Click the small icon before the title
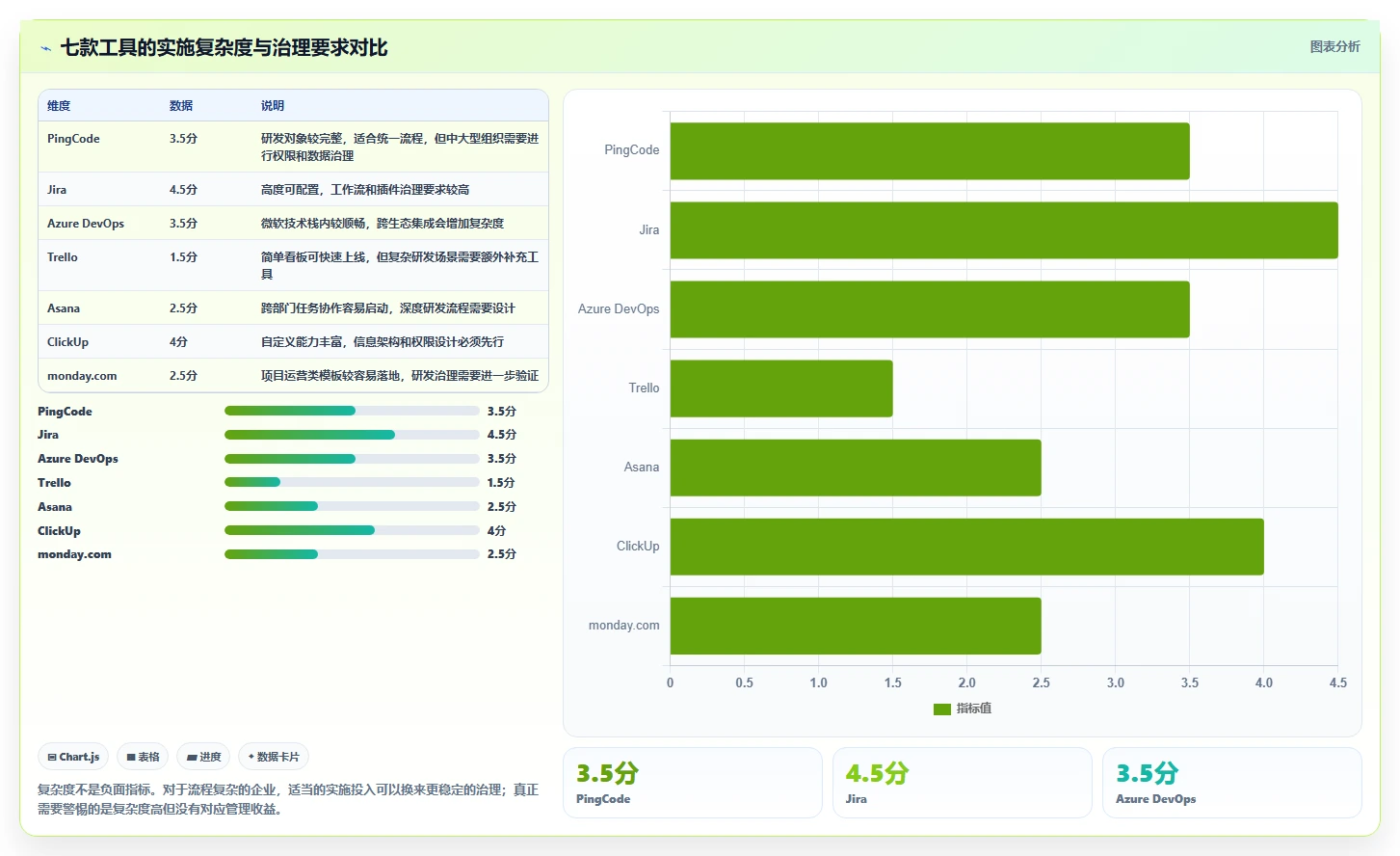Screen dimensions: 1400x856 [45, 48]
